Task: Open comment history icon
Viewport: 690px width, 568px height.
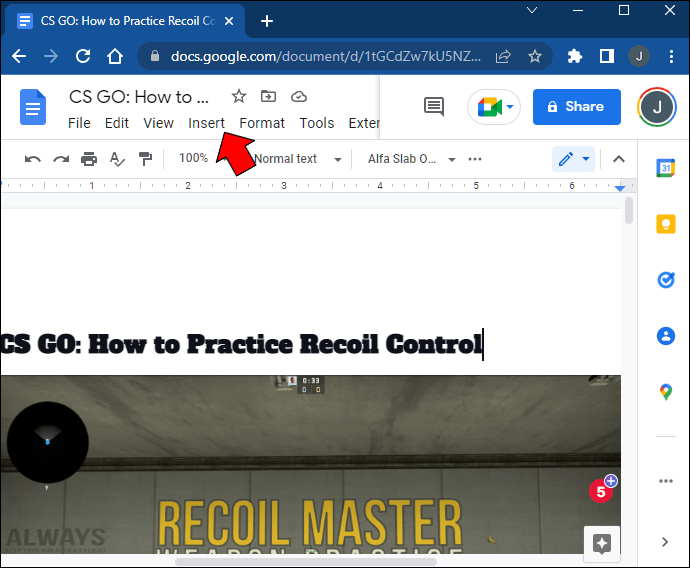Action: (x=434, y=106)
